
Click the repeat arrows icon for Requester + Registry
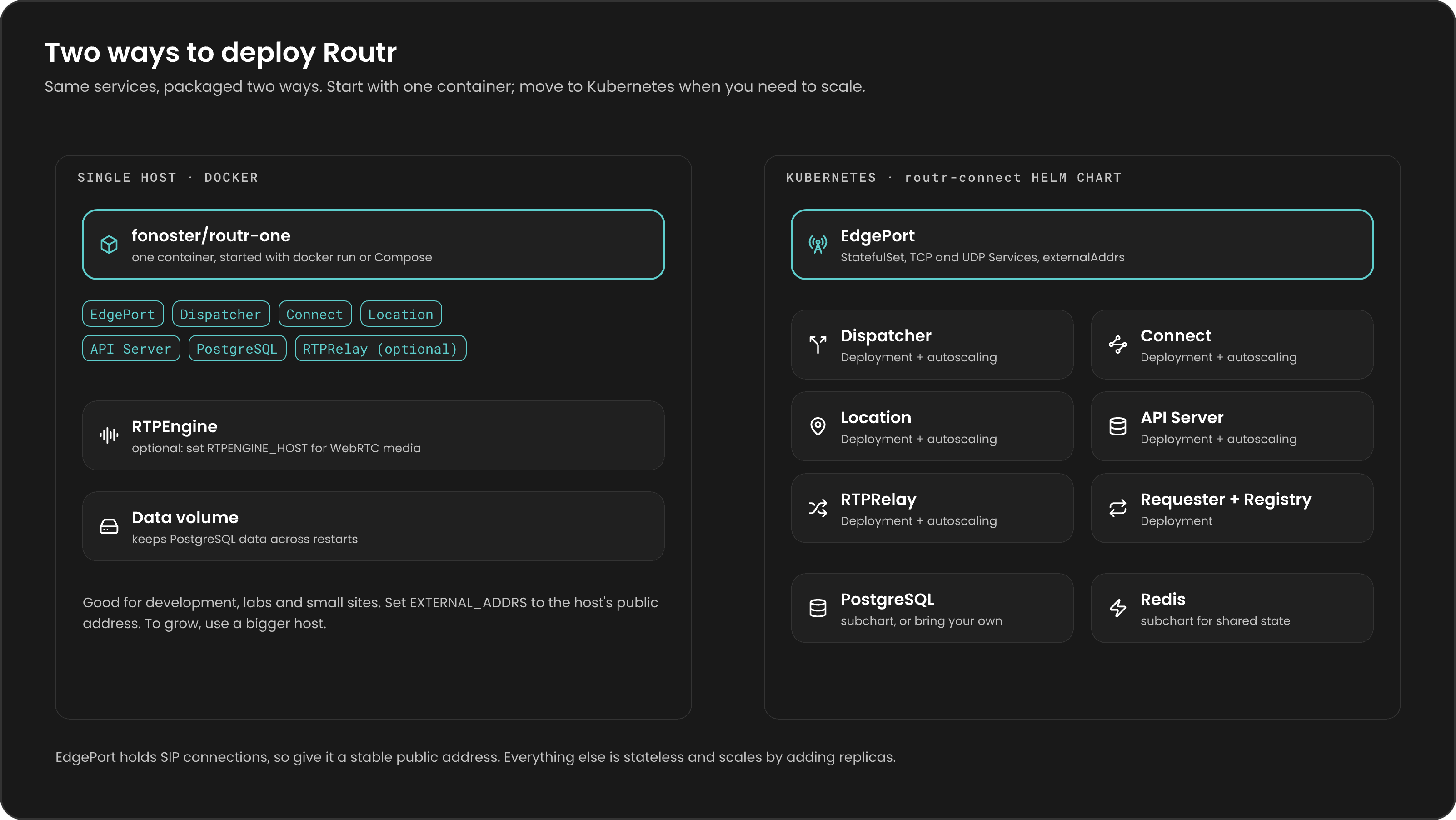[1117, 508]
